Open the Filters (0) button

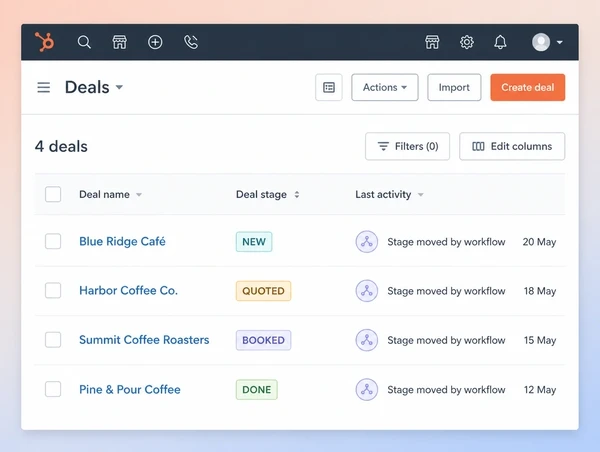point(407,146)
